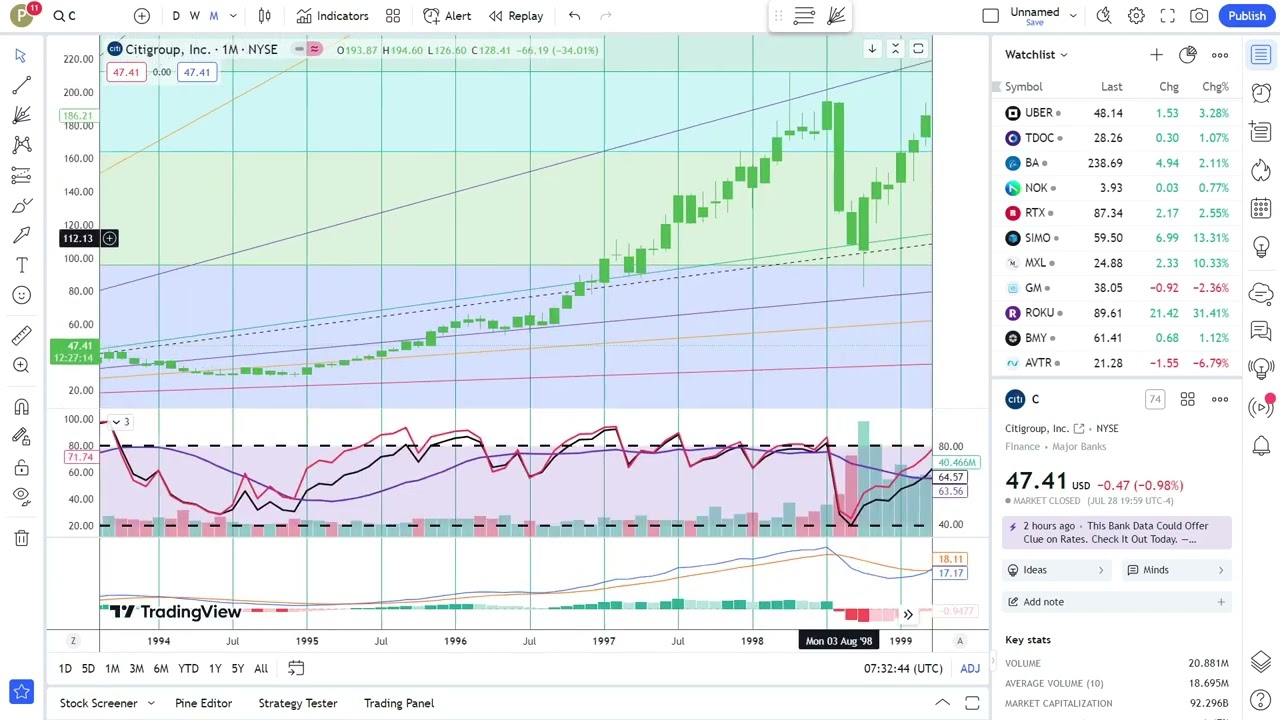
Task: Select the zoom in tool
Action: 21,365
